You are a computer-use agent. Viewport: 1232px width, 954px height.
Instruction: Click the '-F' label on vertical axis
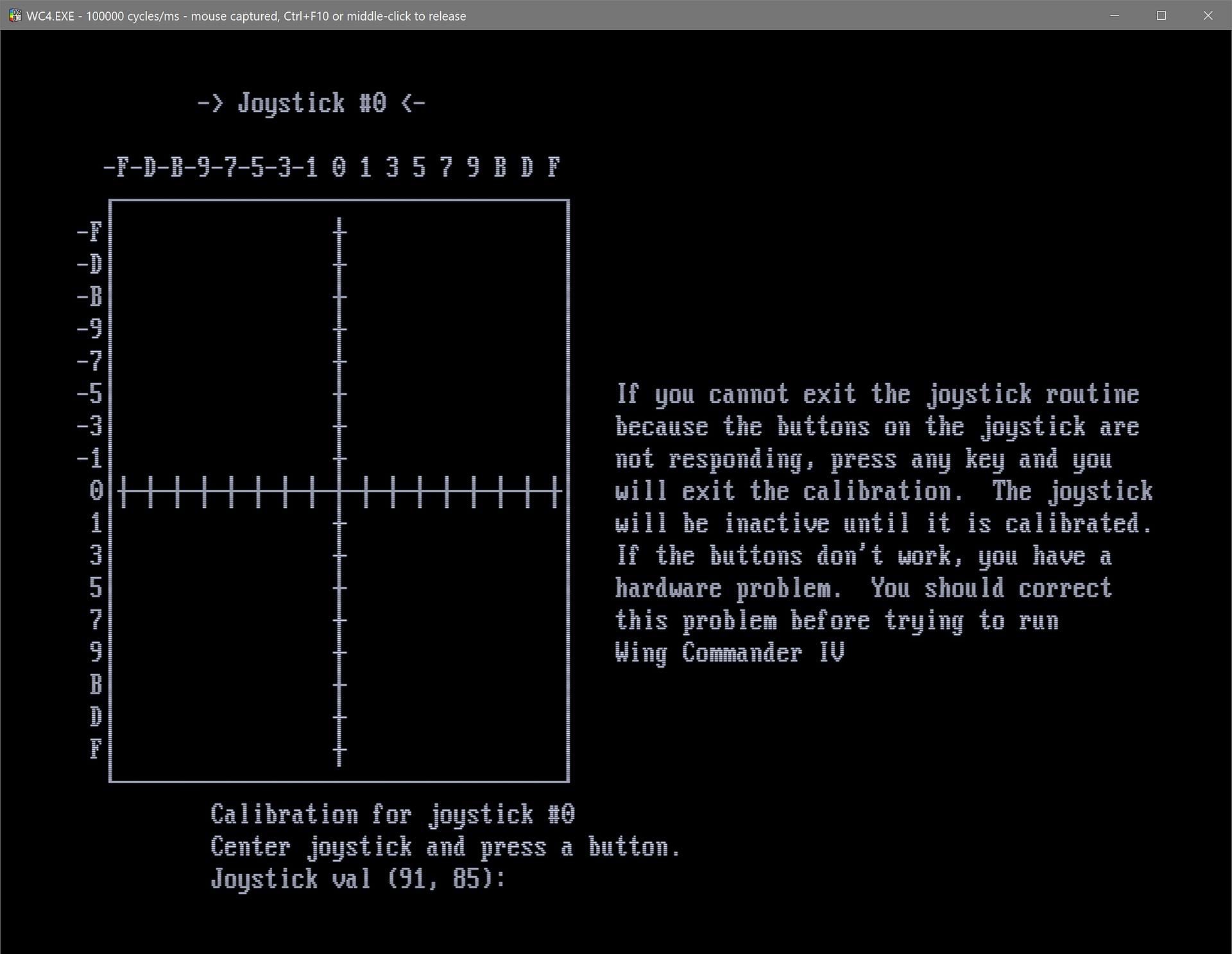coord(90,232)
